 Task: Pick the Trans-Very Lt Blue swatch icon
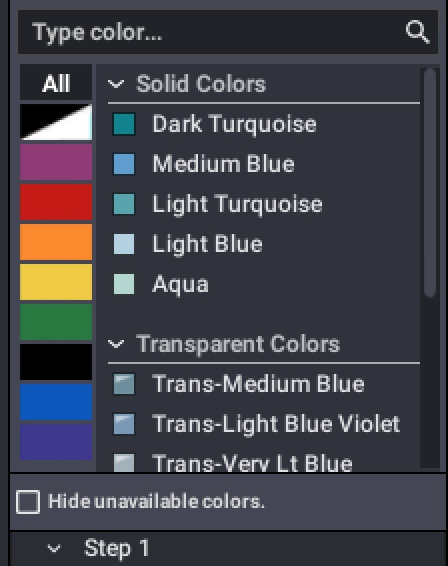coord(124,463)
